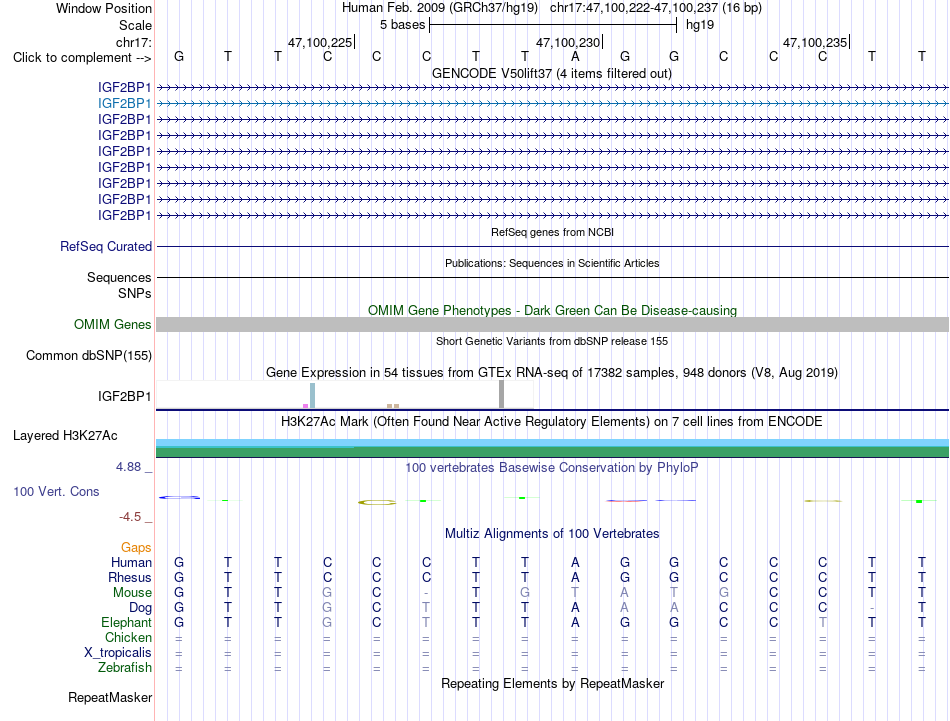
Task: Click the 47,100,225 coordinate tick label
Action: [320, 42]
